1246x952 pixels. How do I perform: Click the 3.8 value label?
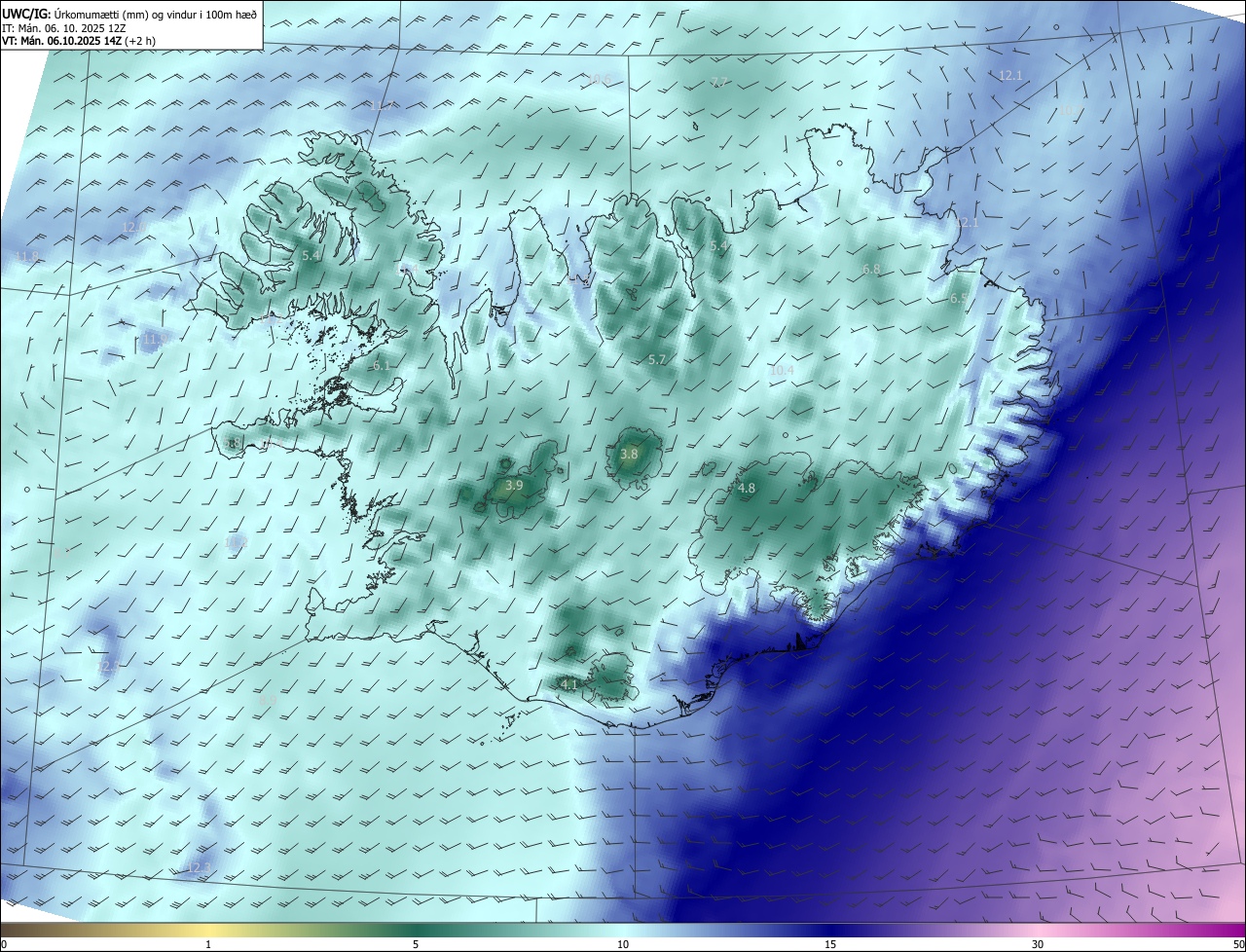click(x=629, y=454)
